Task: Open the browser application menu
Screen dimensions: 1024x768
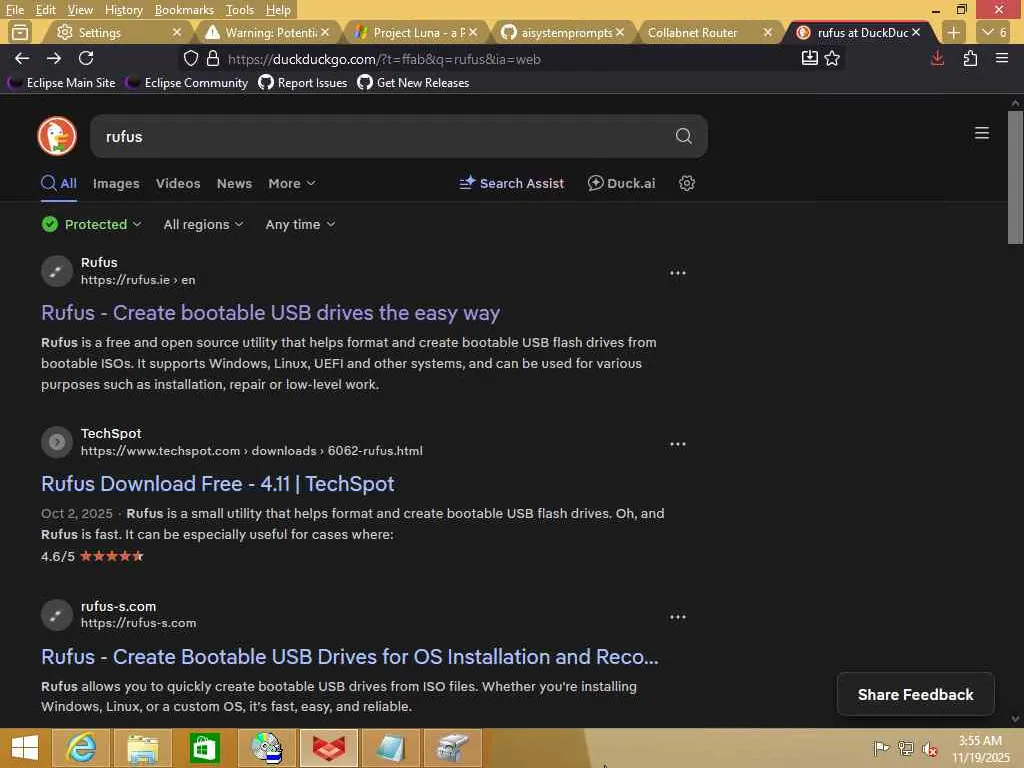Action: point(1002,59)
